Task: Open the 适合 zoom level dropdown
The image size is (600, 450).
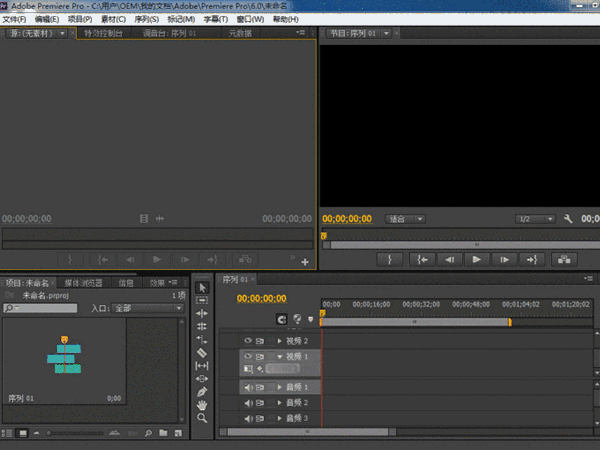Action: pos(405,219)
